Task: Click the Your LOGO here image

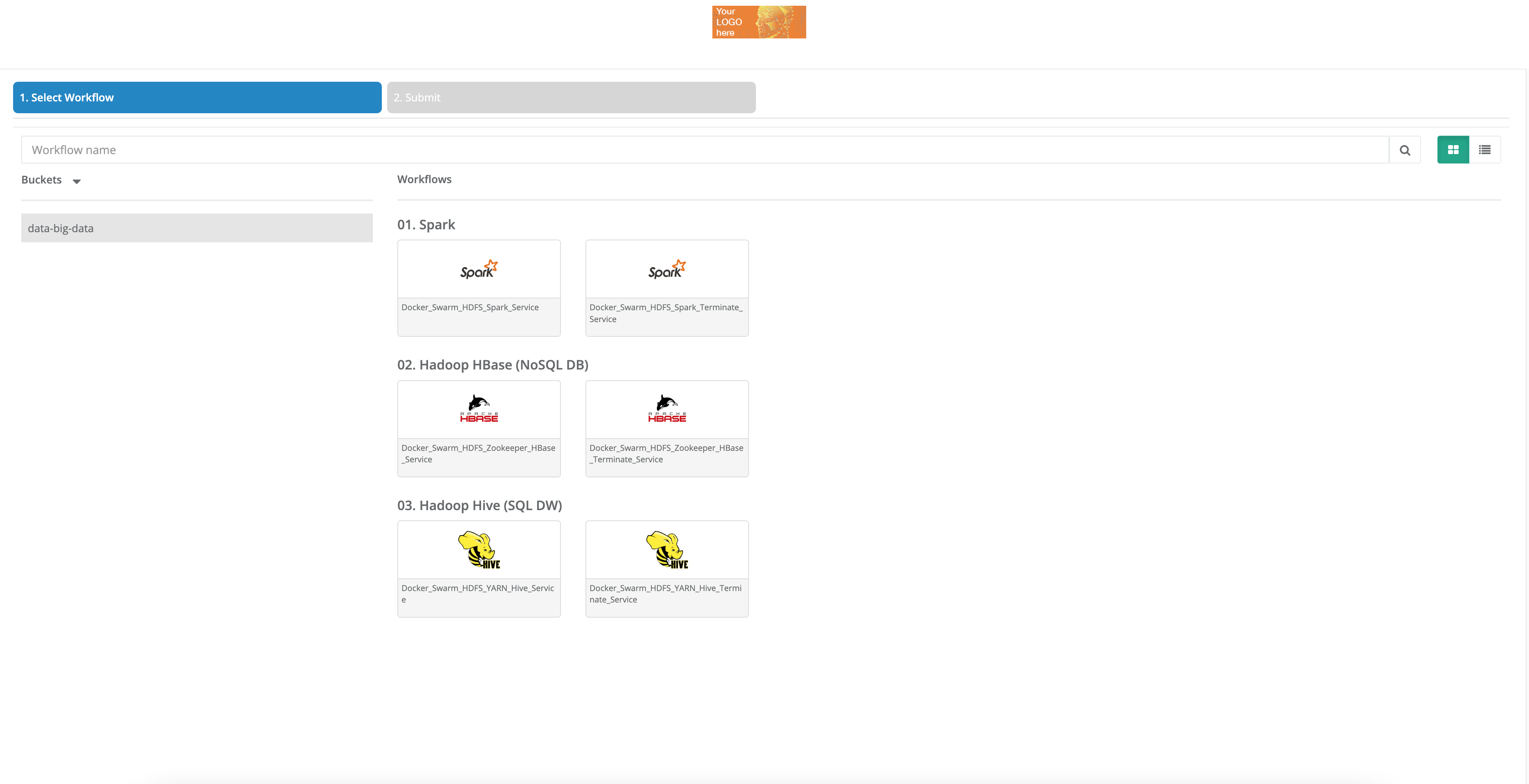Action: click(758, 22)
